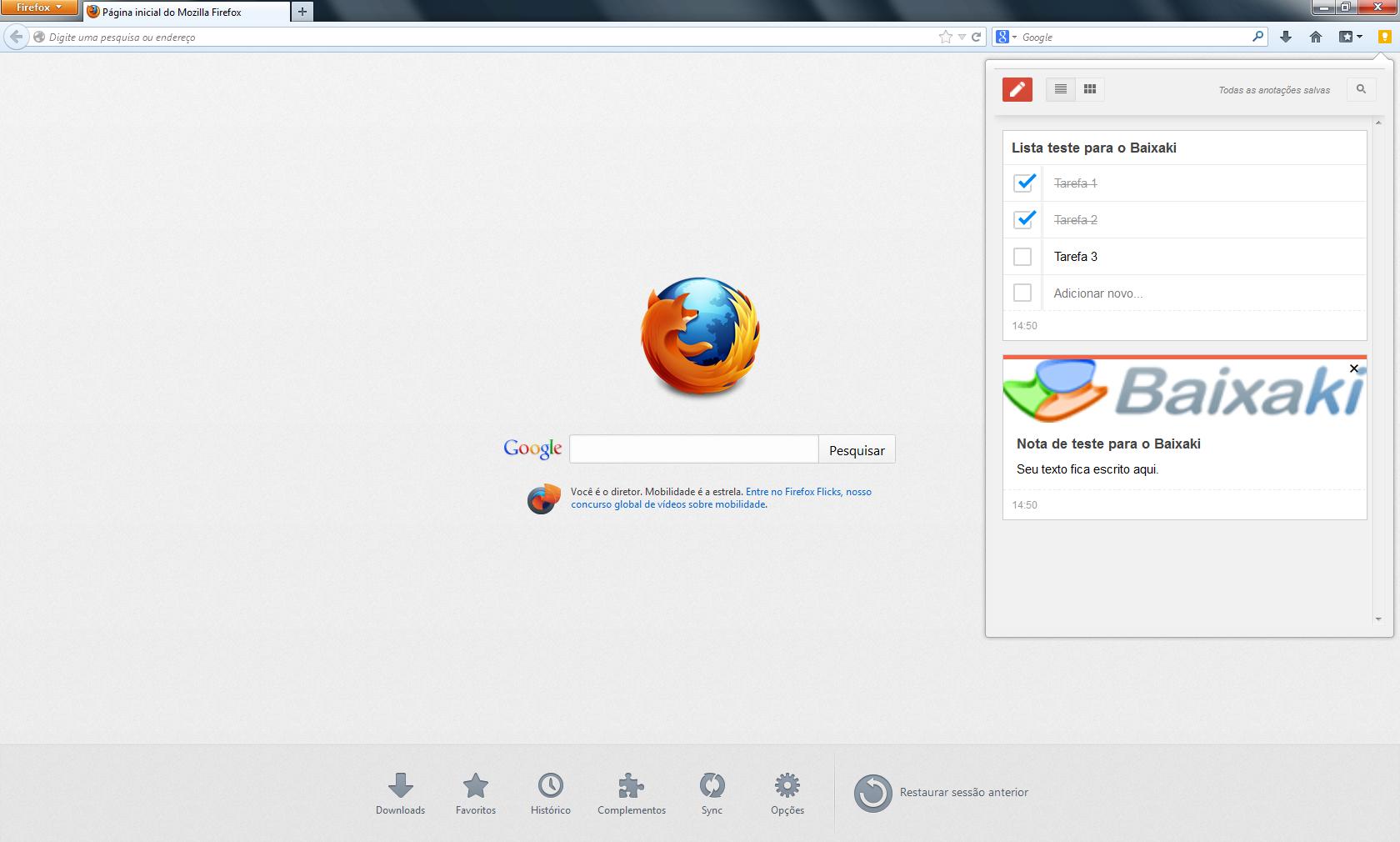Open Sync setup from bottom launcher
This screenshot has width=1400, height=842.
pyautogui.click(x=712, y=794)
